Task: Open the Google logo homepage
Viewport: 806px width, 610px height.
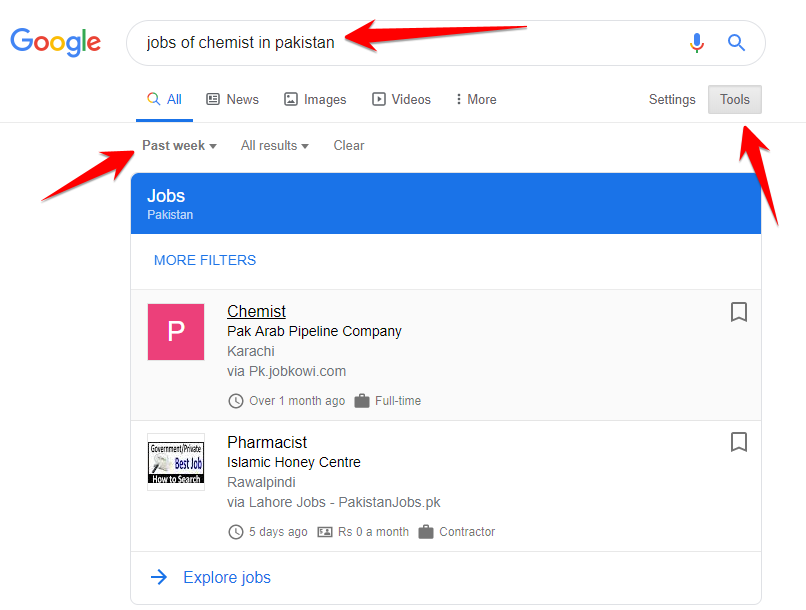Action: [x=56, y=42]
